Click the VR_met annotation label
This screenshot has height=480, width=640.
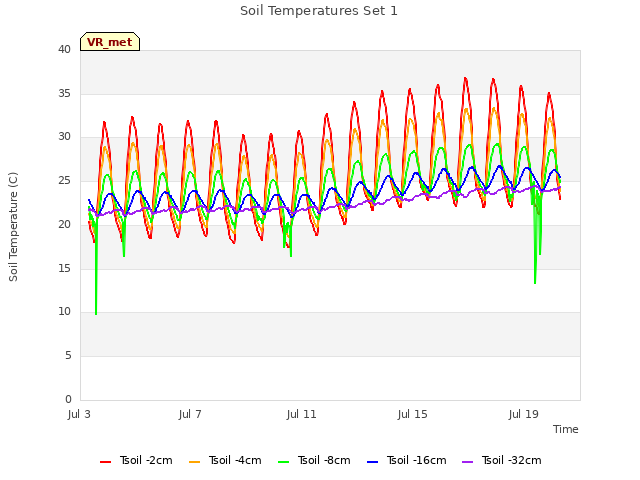tap(110, 42)
